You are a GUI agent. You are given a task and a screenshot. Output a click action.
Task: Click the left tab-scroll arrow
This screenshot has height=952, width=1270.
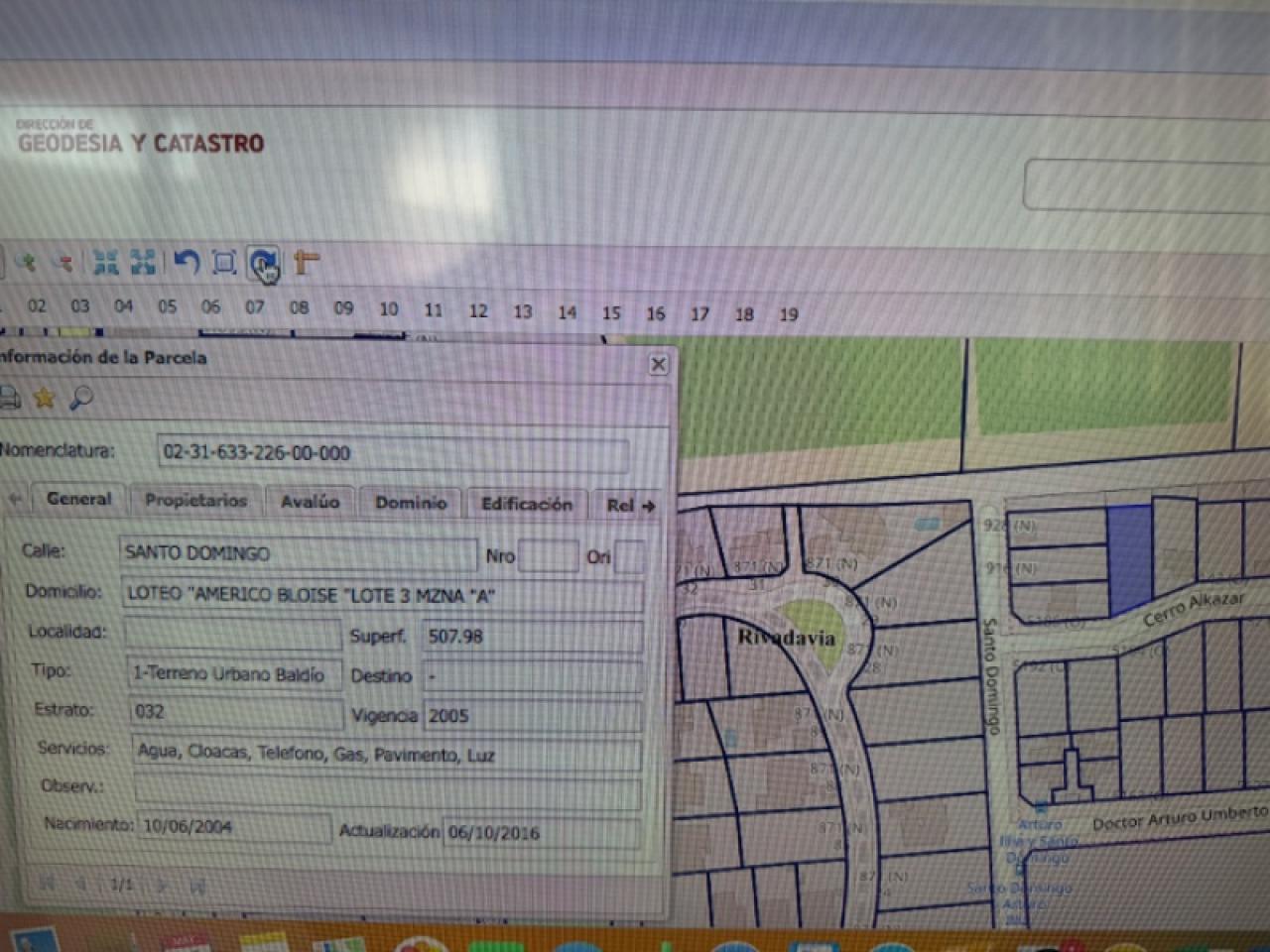[15, 498]
